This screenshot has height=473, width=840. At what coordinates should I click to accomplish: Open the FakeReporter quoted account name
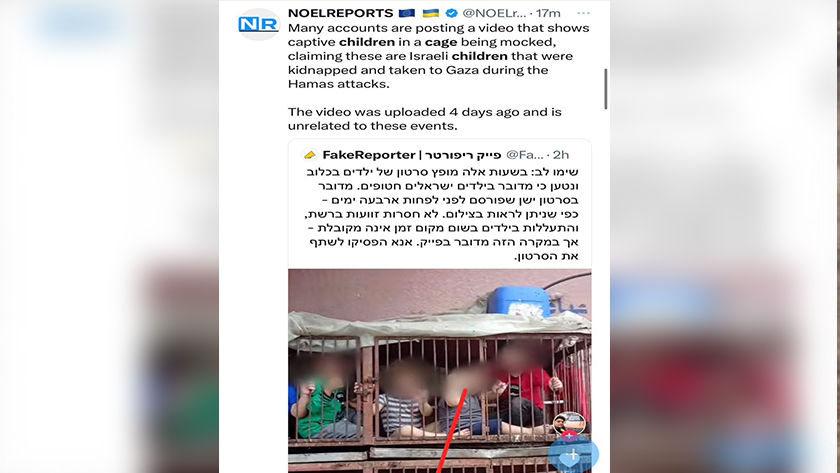click(411, 155)
